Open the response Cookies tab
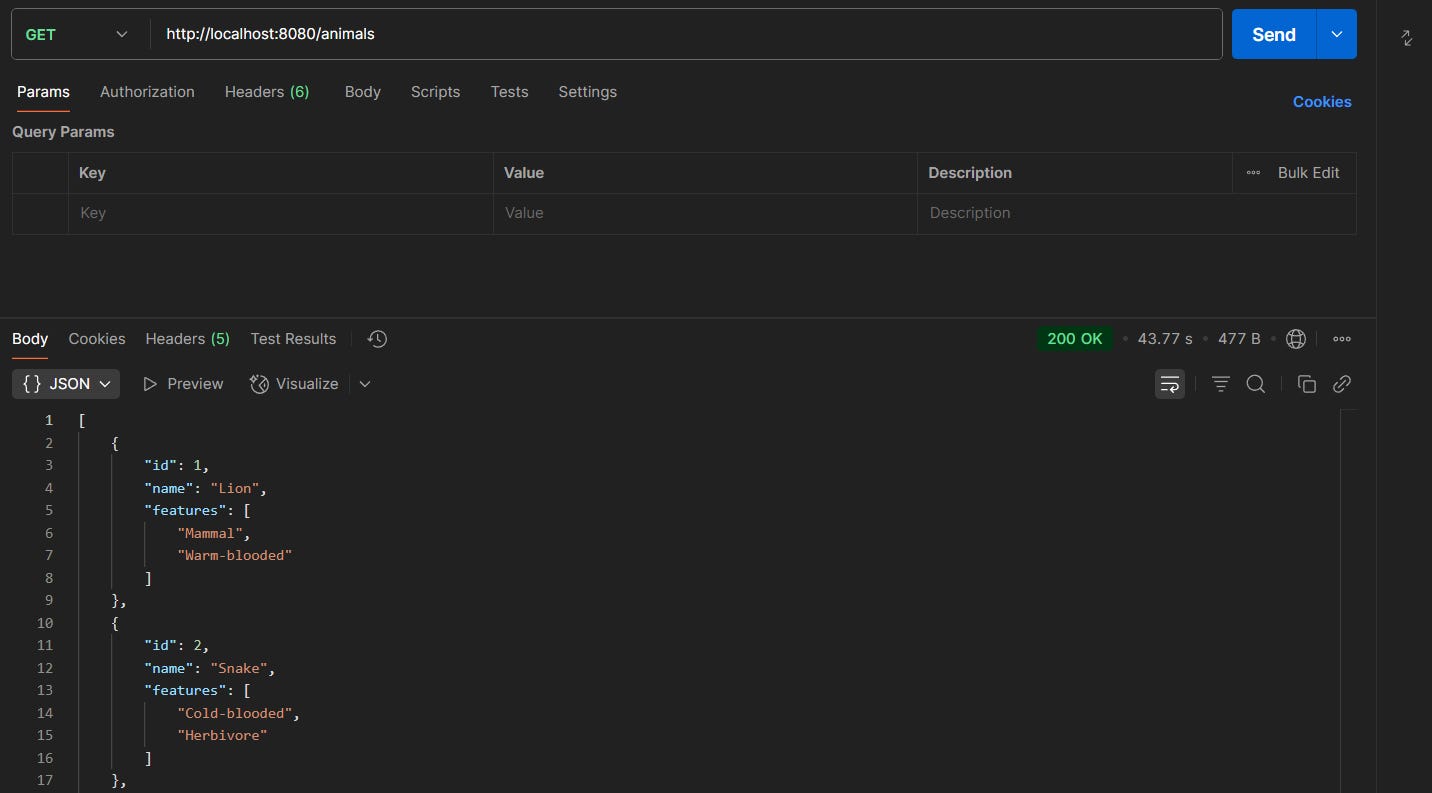This screenshot has width=1432, height=793. 97,339
